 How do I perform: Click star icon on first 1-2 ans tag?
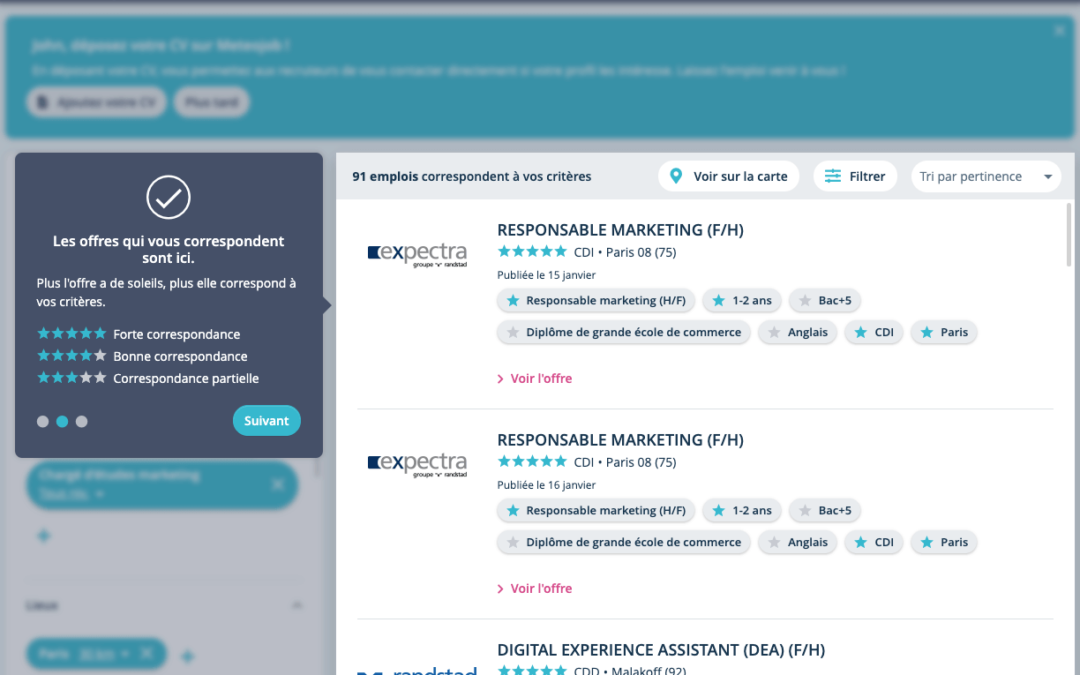[718, 301]
